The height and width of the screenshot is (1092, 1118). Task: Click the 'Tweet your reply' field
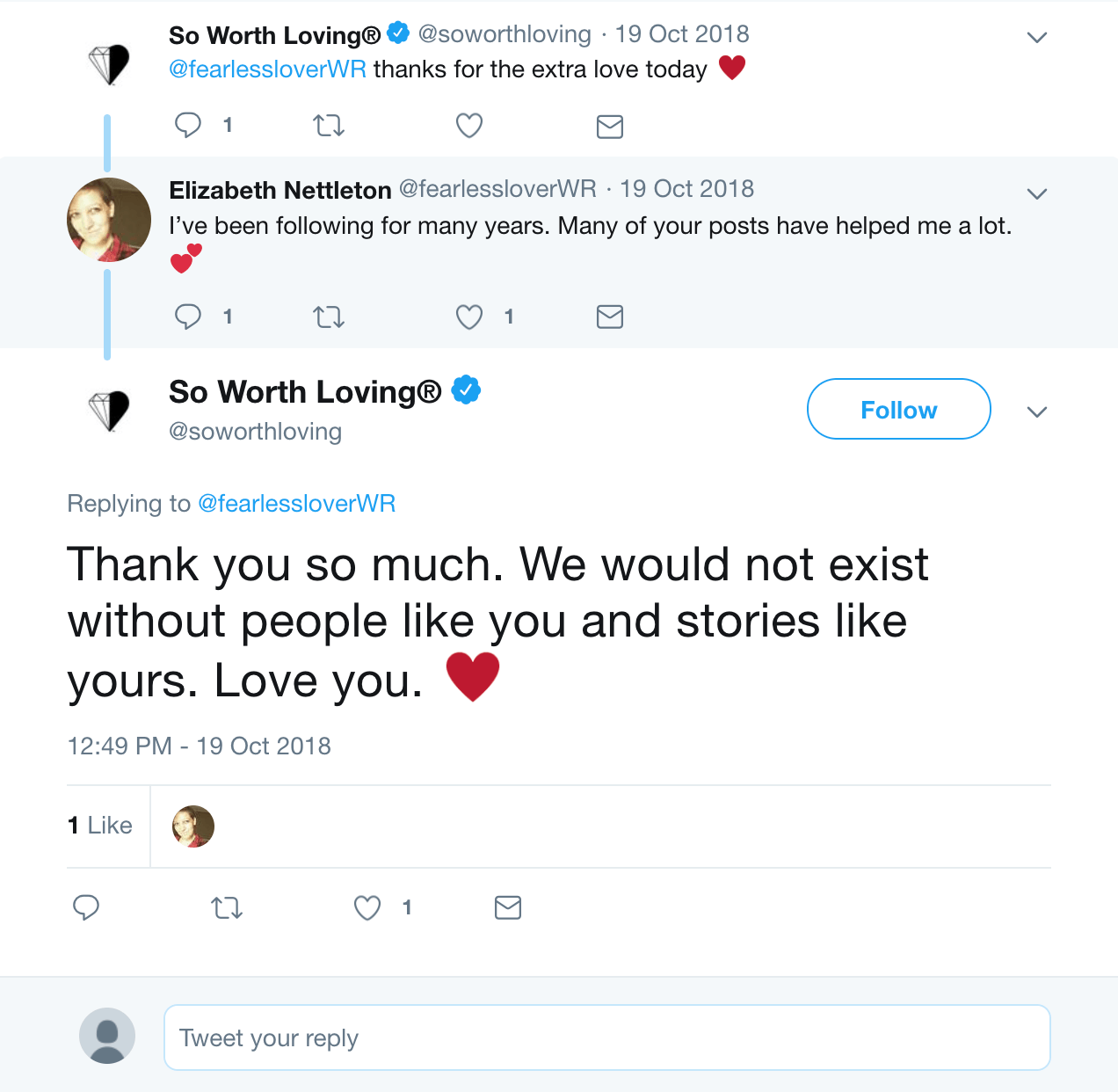point(606,1037)
